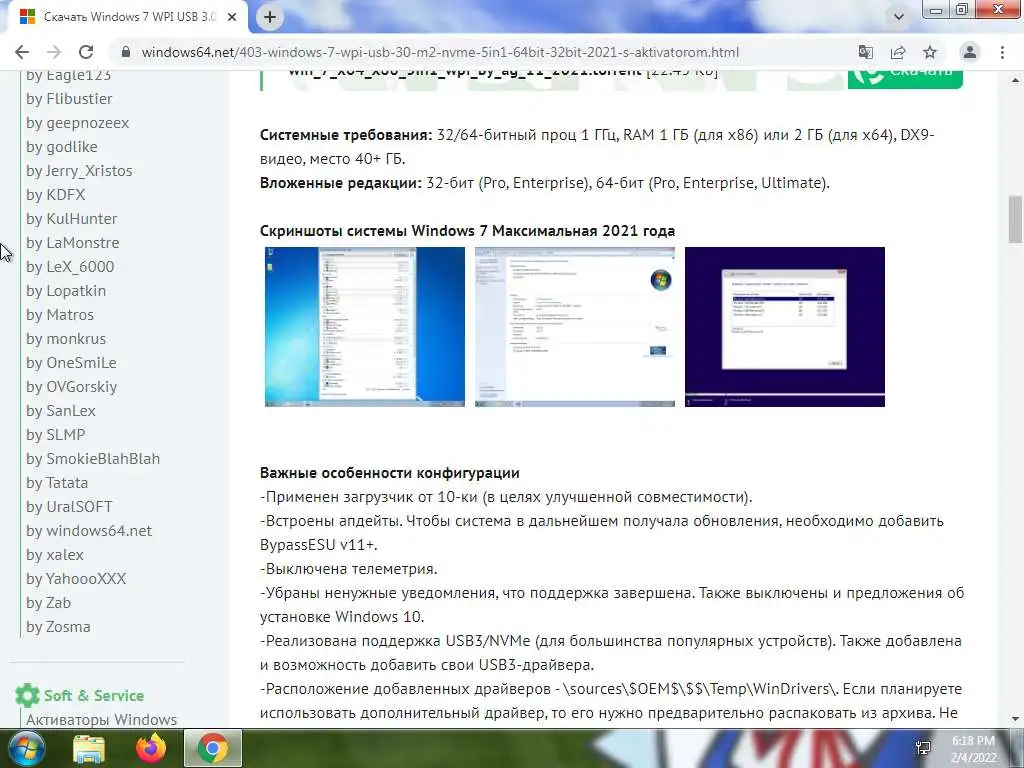
Task: Open the translate page icon
Action: [866, 52]
